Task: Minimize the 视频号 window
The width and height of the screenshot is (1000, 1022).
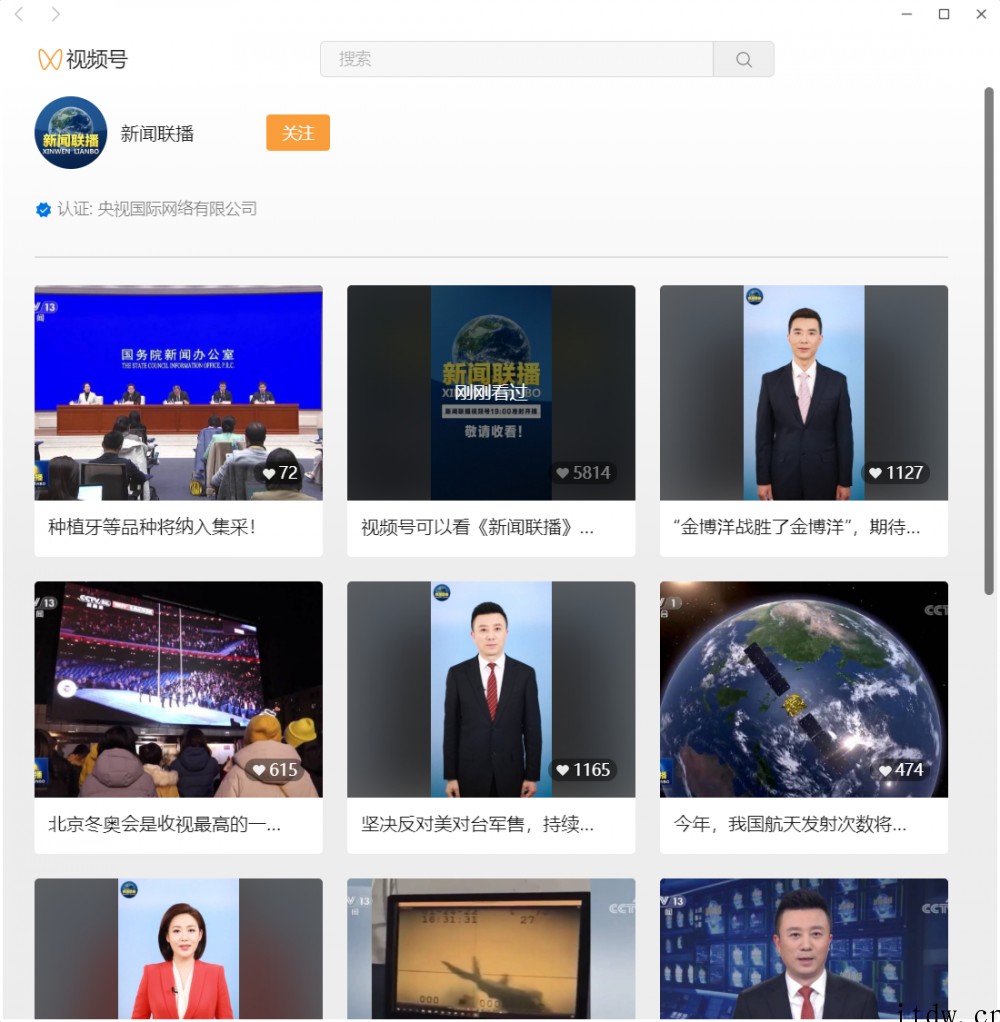Action: (907, 14)
